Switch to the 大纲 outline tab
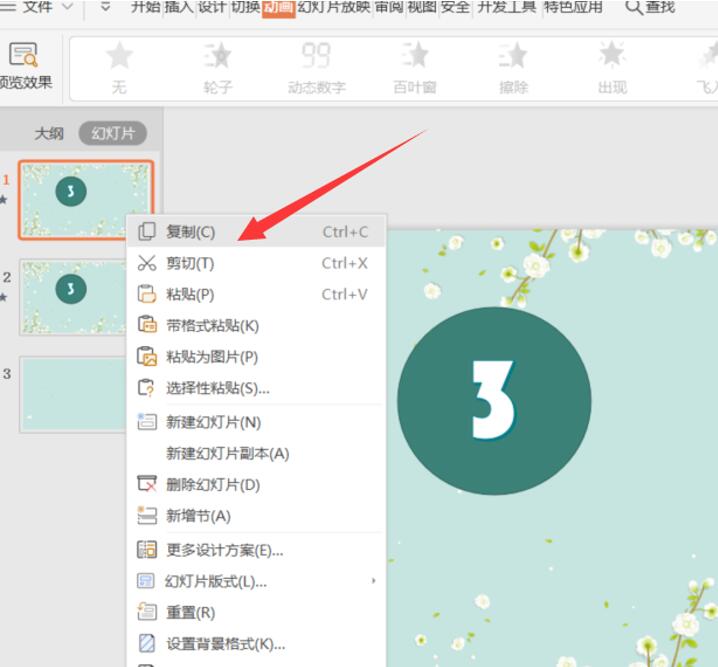The height and width of the screenshot is (667, 718). (49, 134)
